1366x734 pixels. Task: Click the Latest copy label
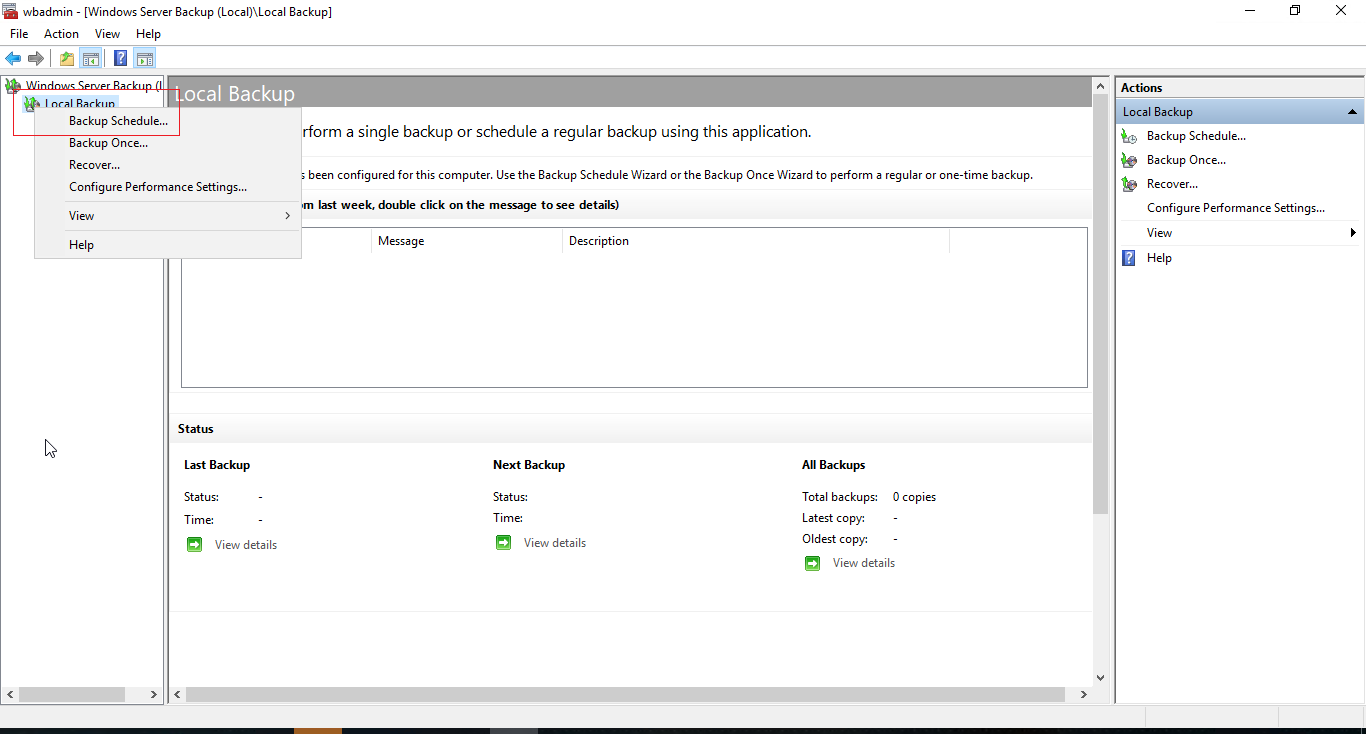(x=834, y=518)
